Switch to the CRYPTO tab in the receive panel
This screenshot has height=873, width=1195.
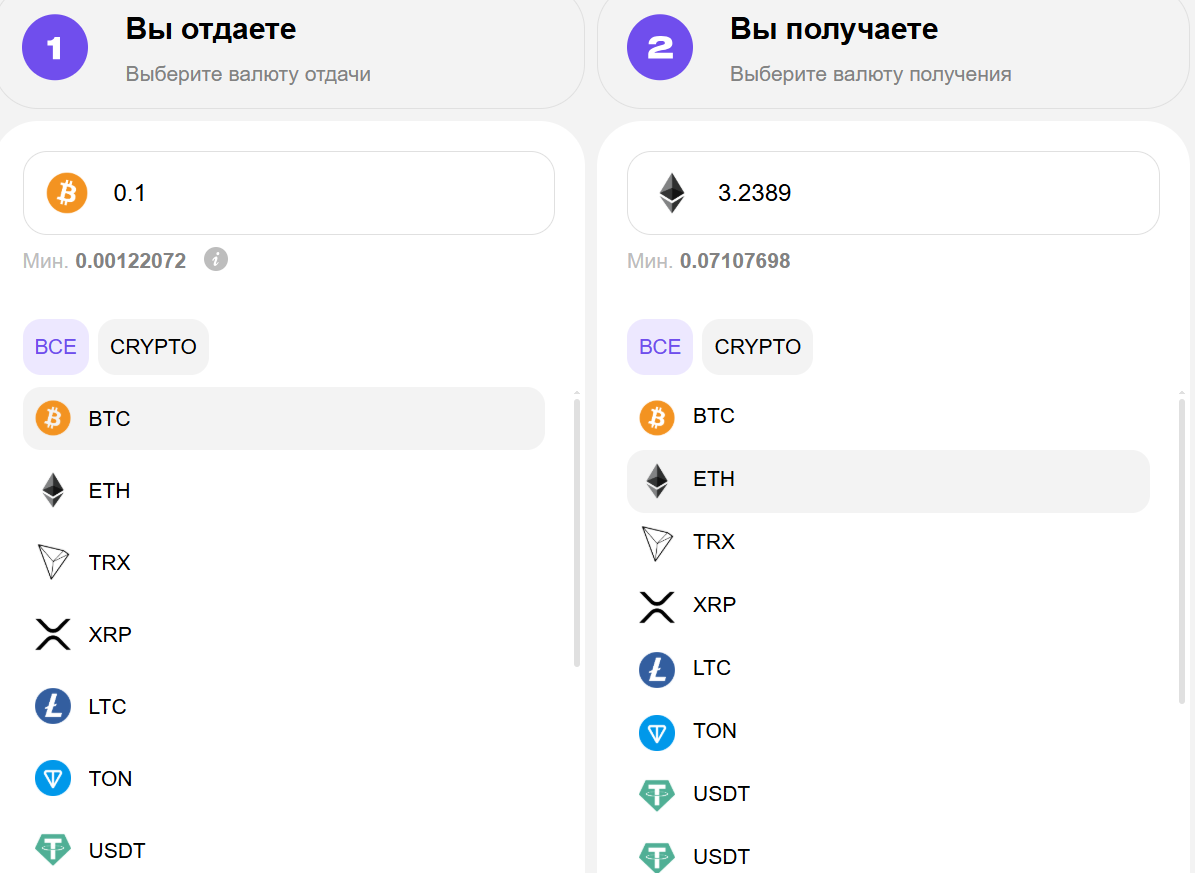coord(758,347)
